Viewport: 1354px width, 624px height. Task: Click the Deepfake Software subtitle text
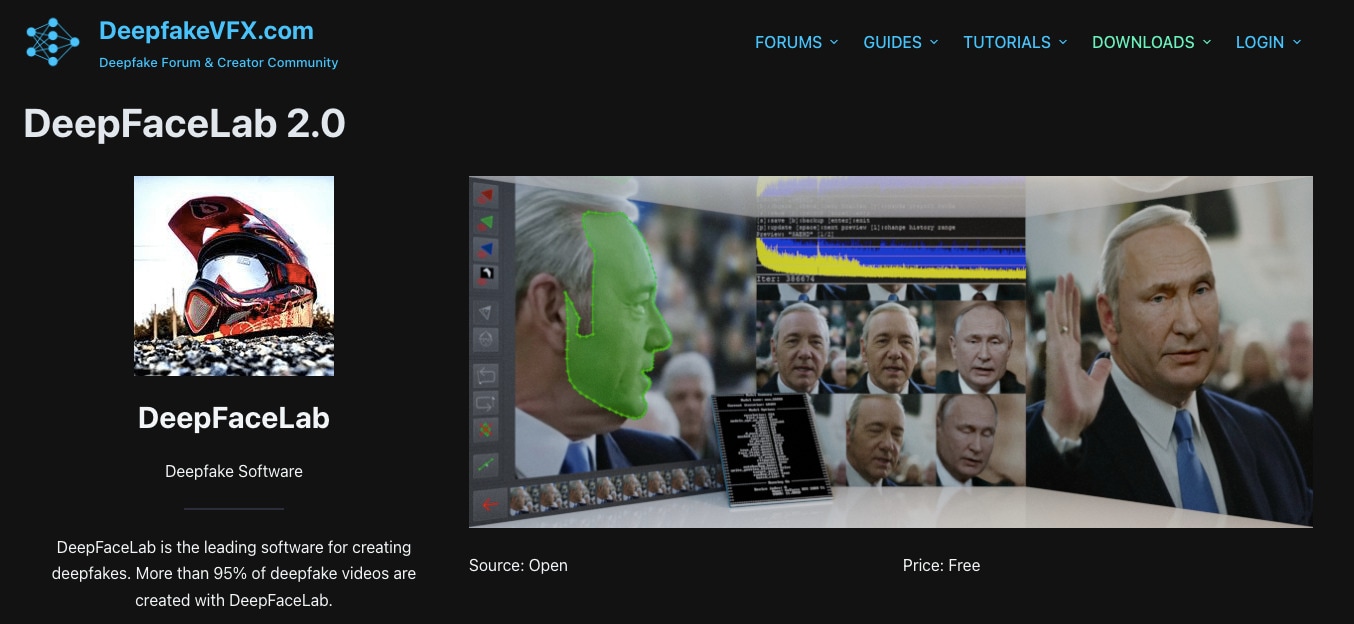pyautogui.click(x=234, y=471)
